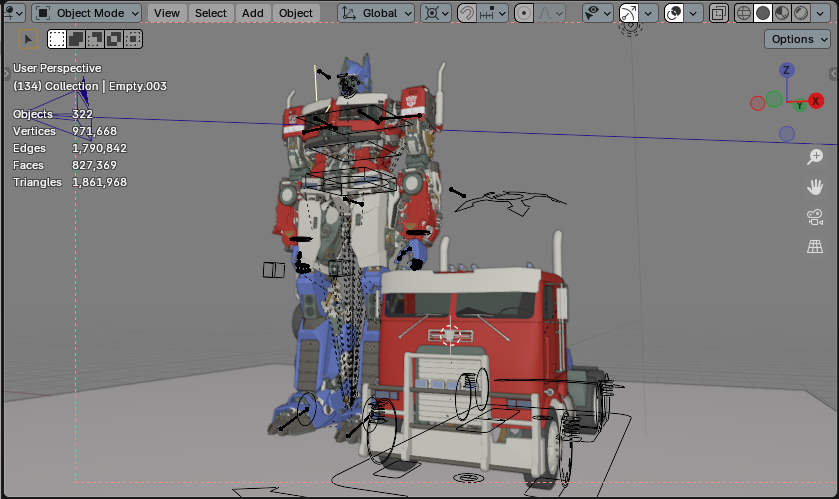
Task: Select material preview shading mode
Action: 782,13
